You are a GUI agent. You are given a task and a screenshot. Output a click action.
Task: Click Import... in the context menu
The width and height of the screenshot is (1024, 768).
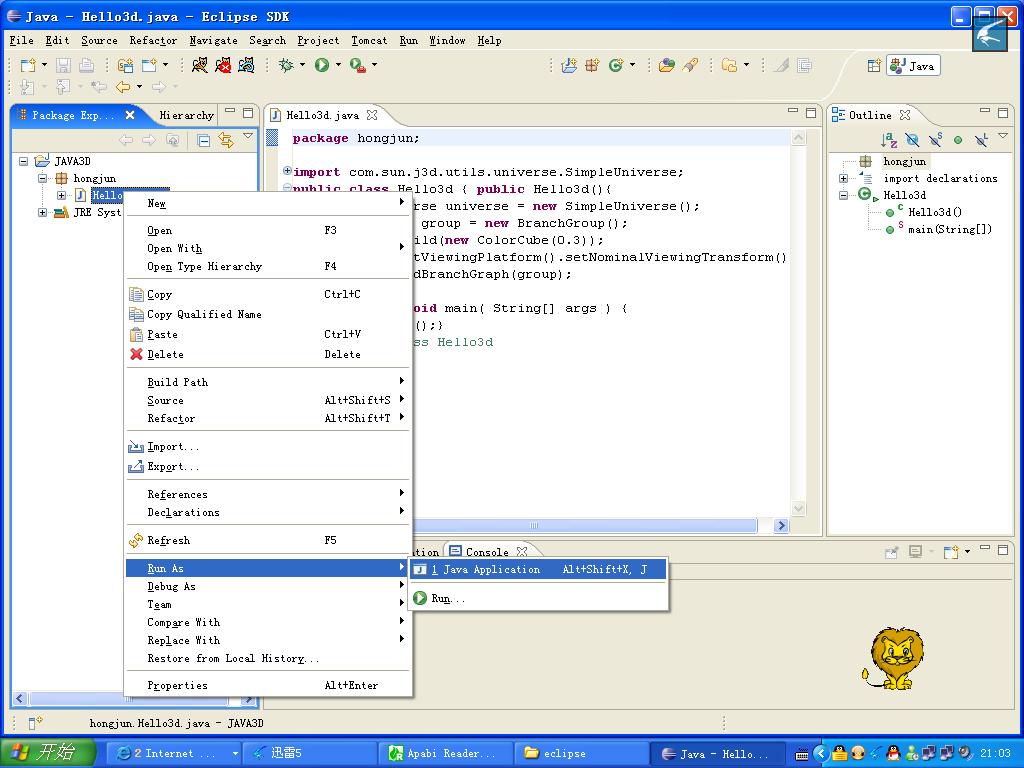pyautogui.click(x=268, y=447)
